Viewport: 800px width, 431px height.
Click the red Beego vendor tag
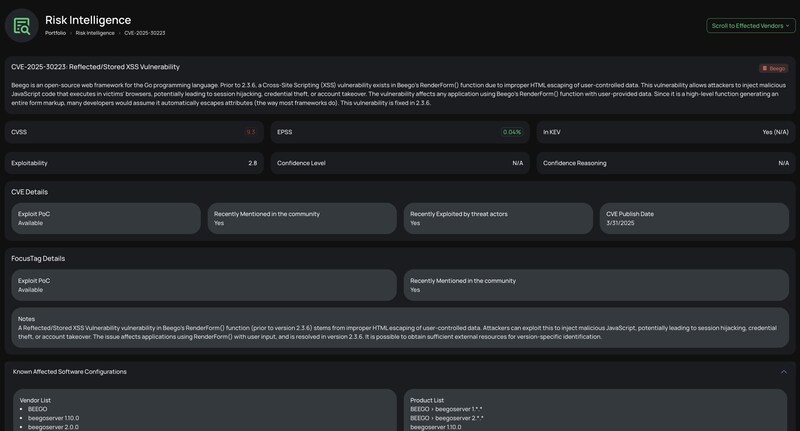pyautogui.click(x=773, y=68)
